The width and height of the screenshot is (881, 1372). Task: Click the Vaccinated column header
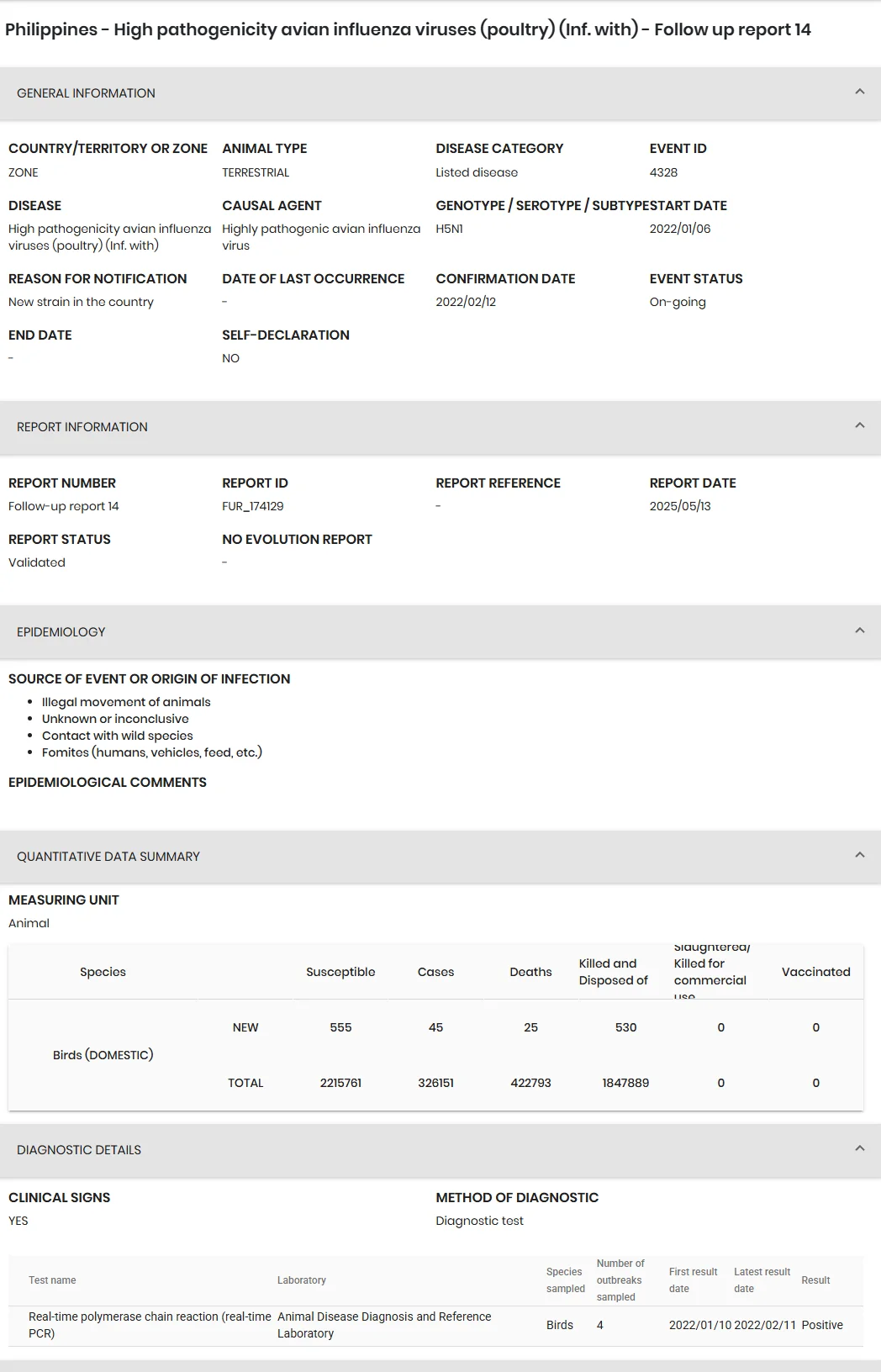click(815, 972)
